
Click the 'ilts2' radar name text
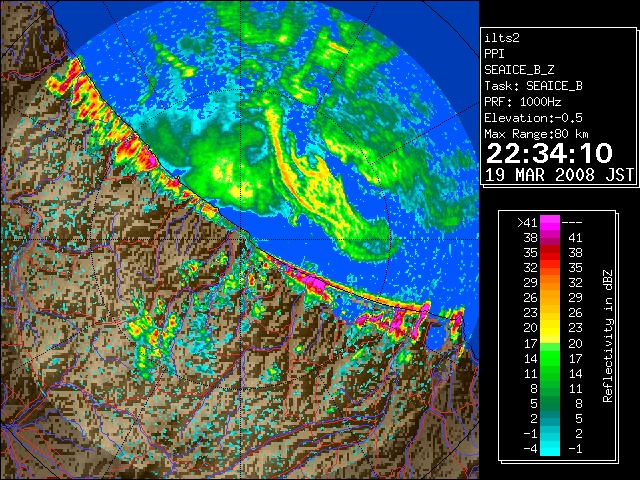502,38
